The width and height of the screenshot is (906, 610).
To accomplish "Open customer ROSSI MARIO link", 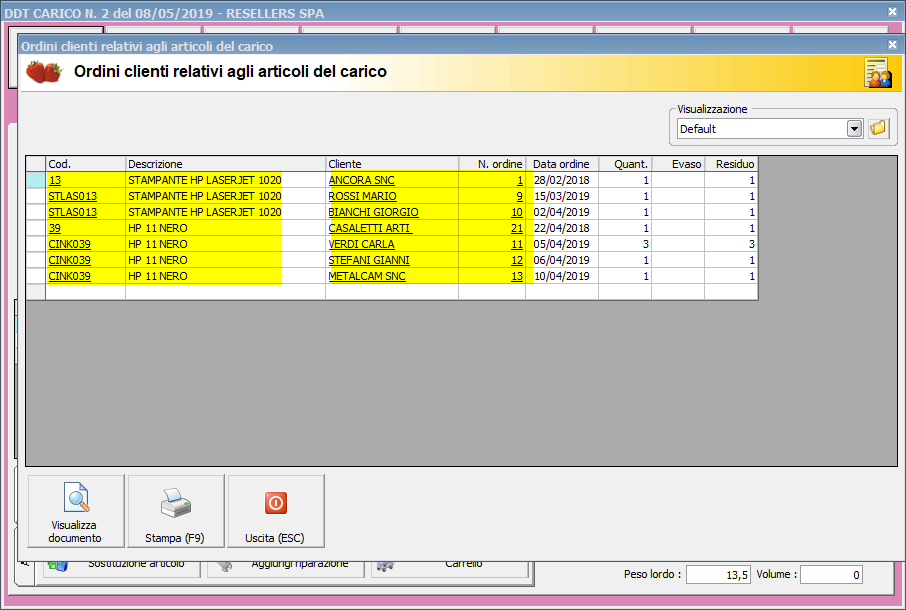I will pyautogui.click(x=362, y=196).
